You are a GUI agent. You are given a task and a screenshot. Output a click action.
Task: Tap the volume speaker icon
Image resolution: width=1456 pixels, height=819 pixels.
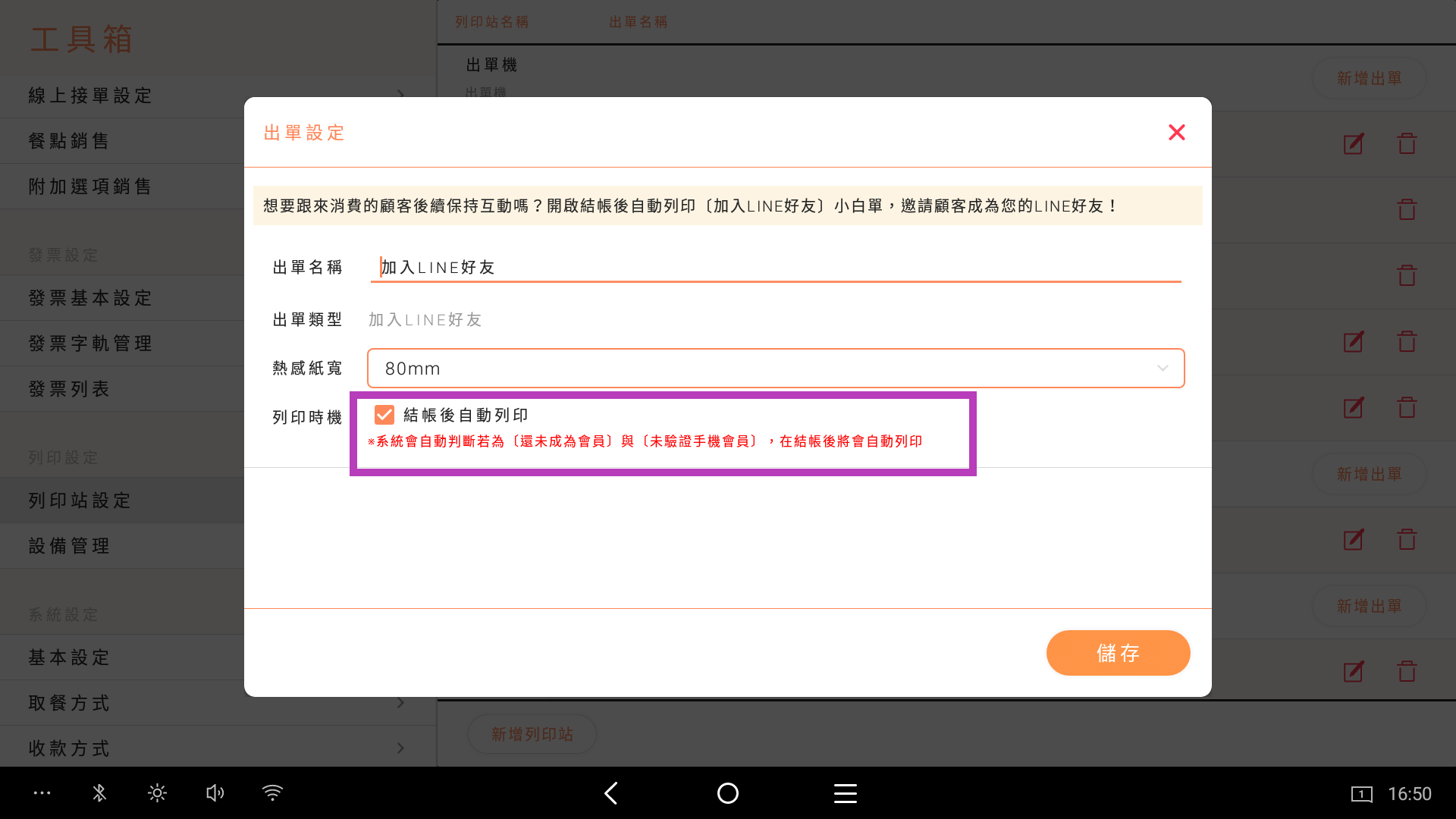(215, 793)
